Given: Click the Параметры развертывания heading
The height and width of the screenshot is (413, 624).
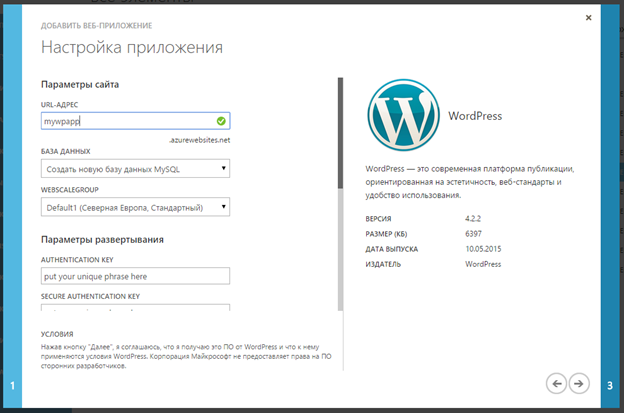Looking at the screenshot, I should click(x=102, y=240).
